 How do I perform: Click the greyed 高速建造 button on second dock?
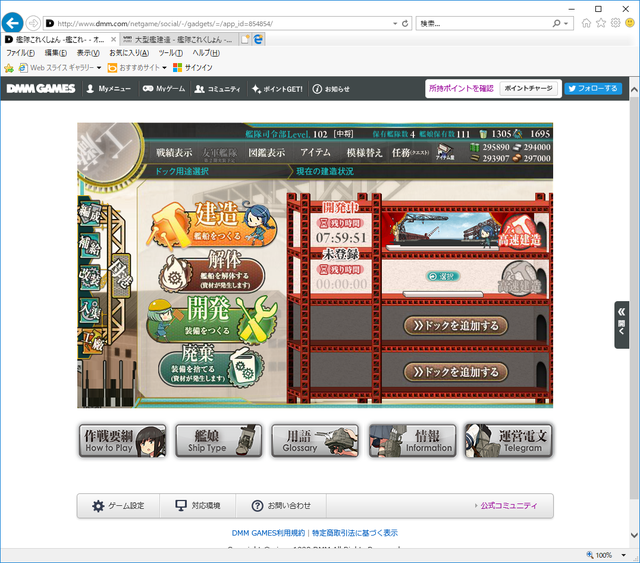point(519,278)
